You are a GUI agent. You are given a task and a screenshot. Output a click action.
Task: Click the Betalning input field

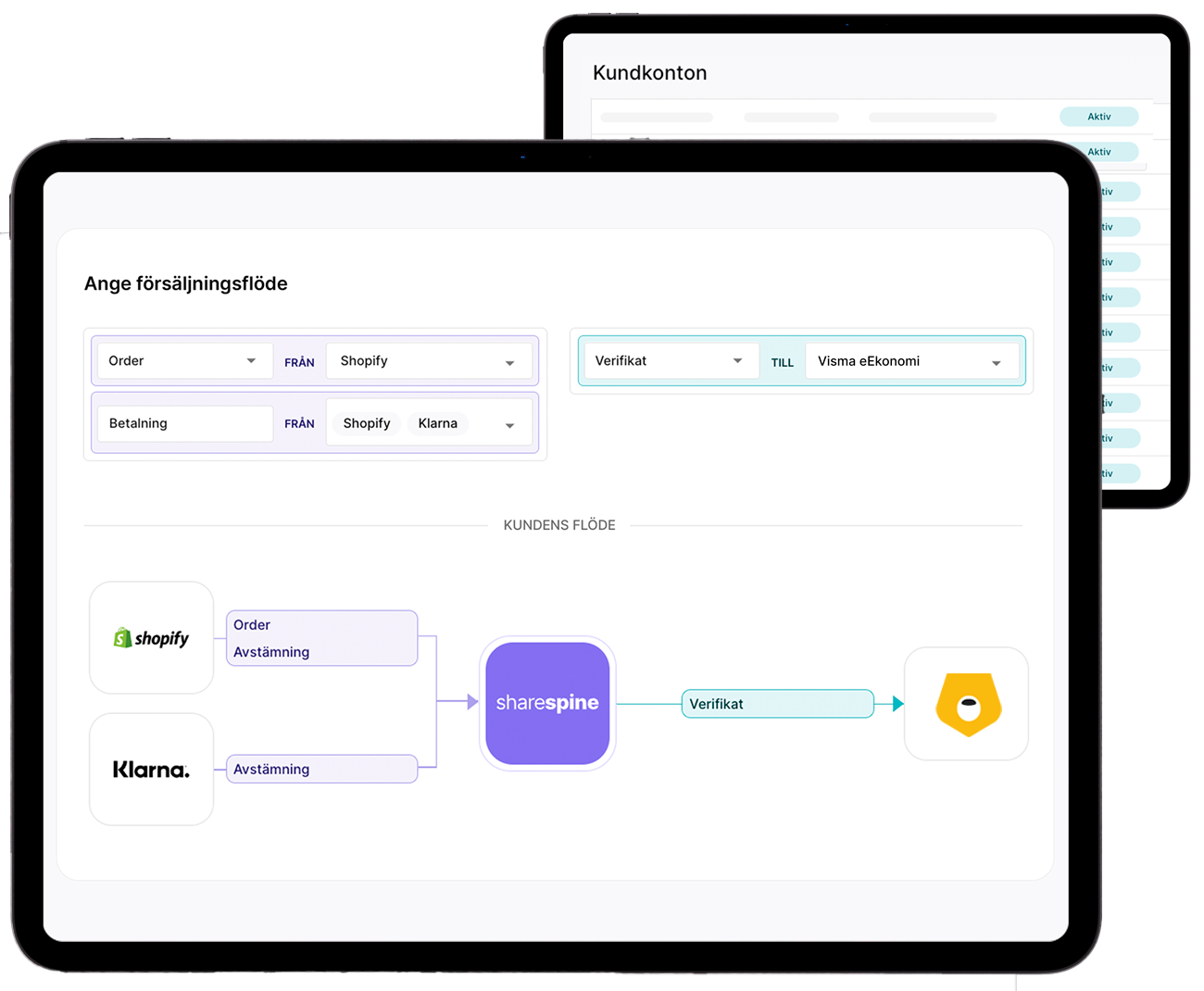pyautogui.click(x=184, y=423)
